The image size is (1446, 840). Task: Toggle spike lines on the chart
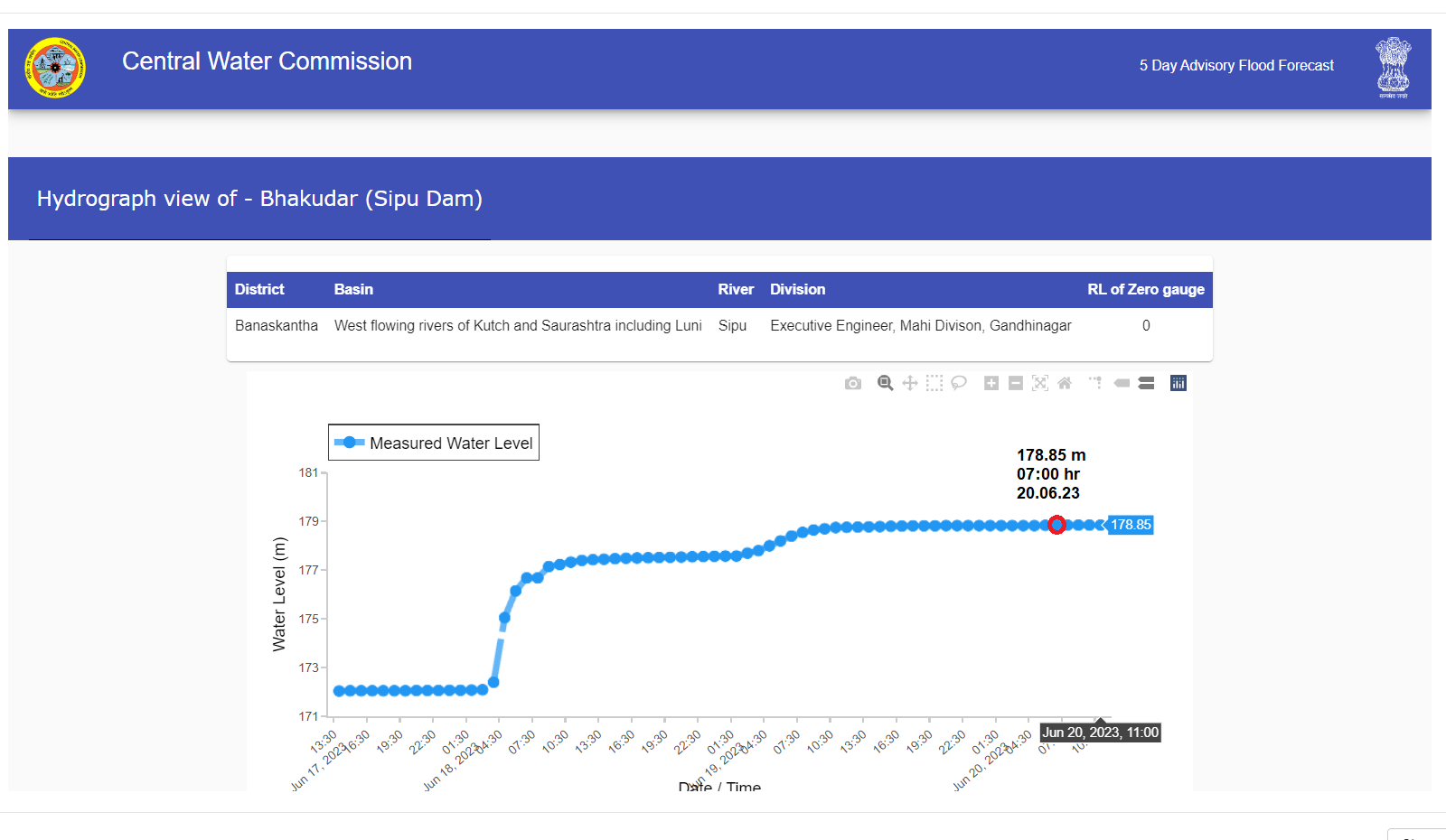click(x=1096, y=384)
